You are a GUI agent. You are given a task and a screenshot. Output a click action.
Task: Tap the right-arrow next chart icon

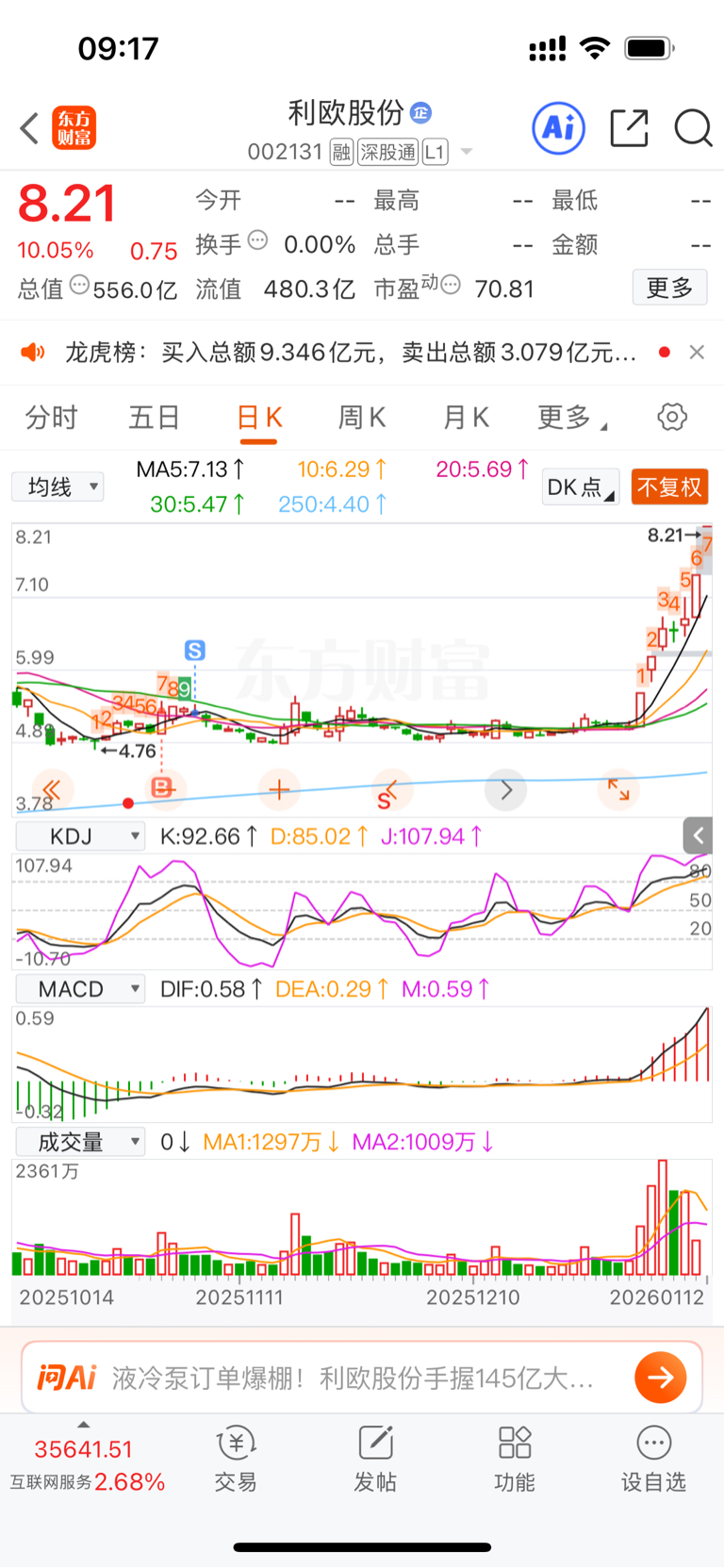(506, 789)
